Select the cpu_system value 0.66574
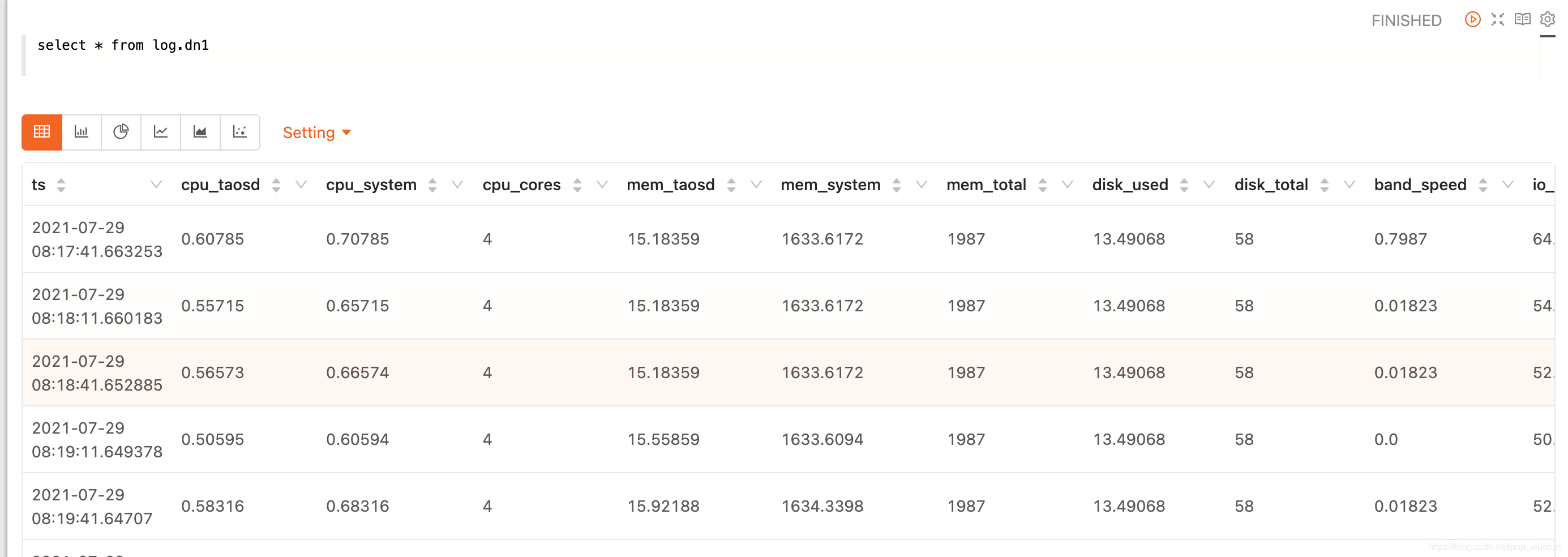The image size is (1568, 557). [357, 373]
